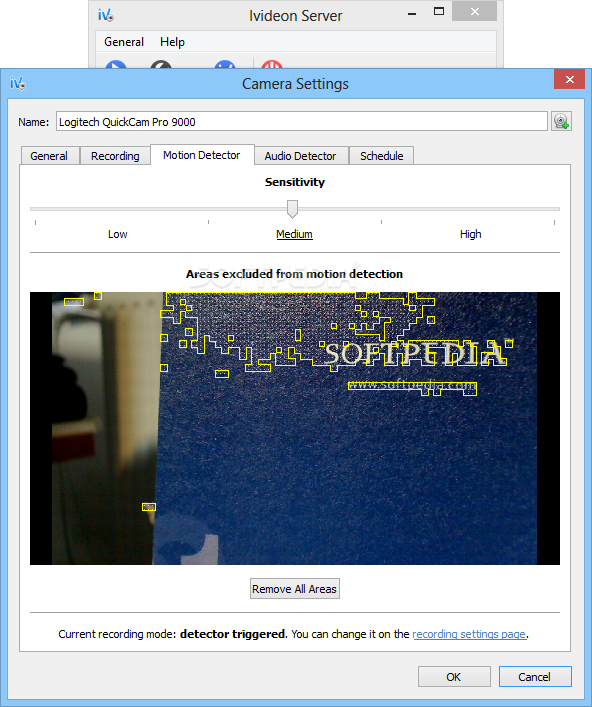Click the High sensitivity label
Viewport: 592px width, 707px height.
(x=471, y=234)
